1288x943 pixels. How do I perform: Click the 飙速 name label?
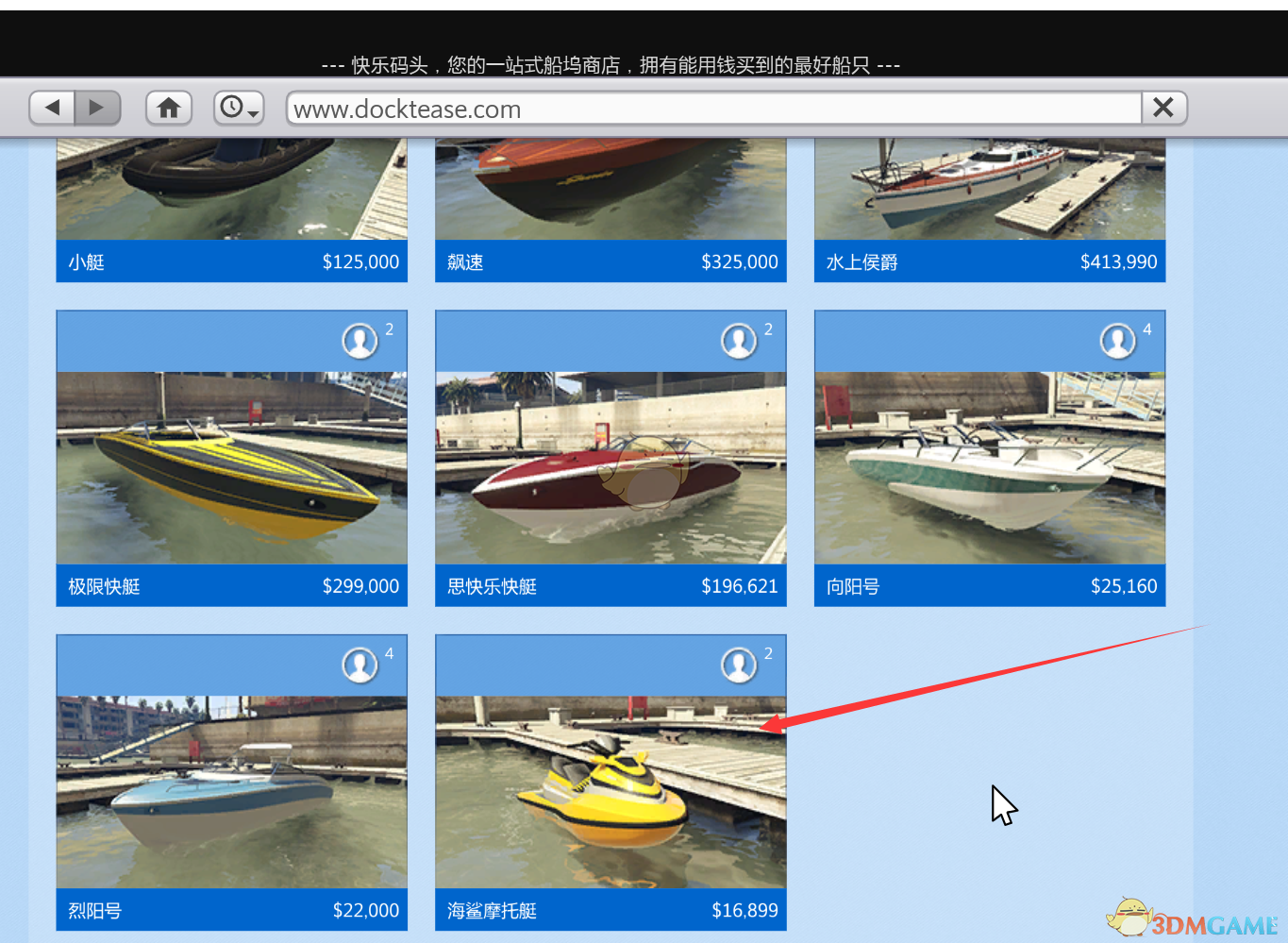[x=465, y=261]
